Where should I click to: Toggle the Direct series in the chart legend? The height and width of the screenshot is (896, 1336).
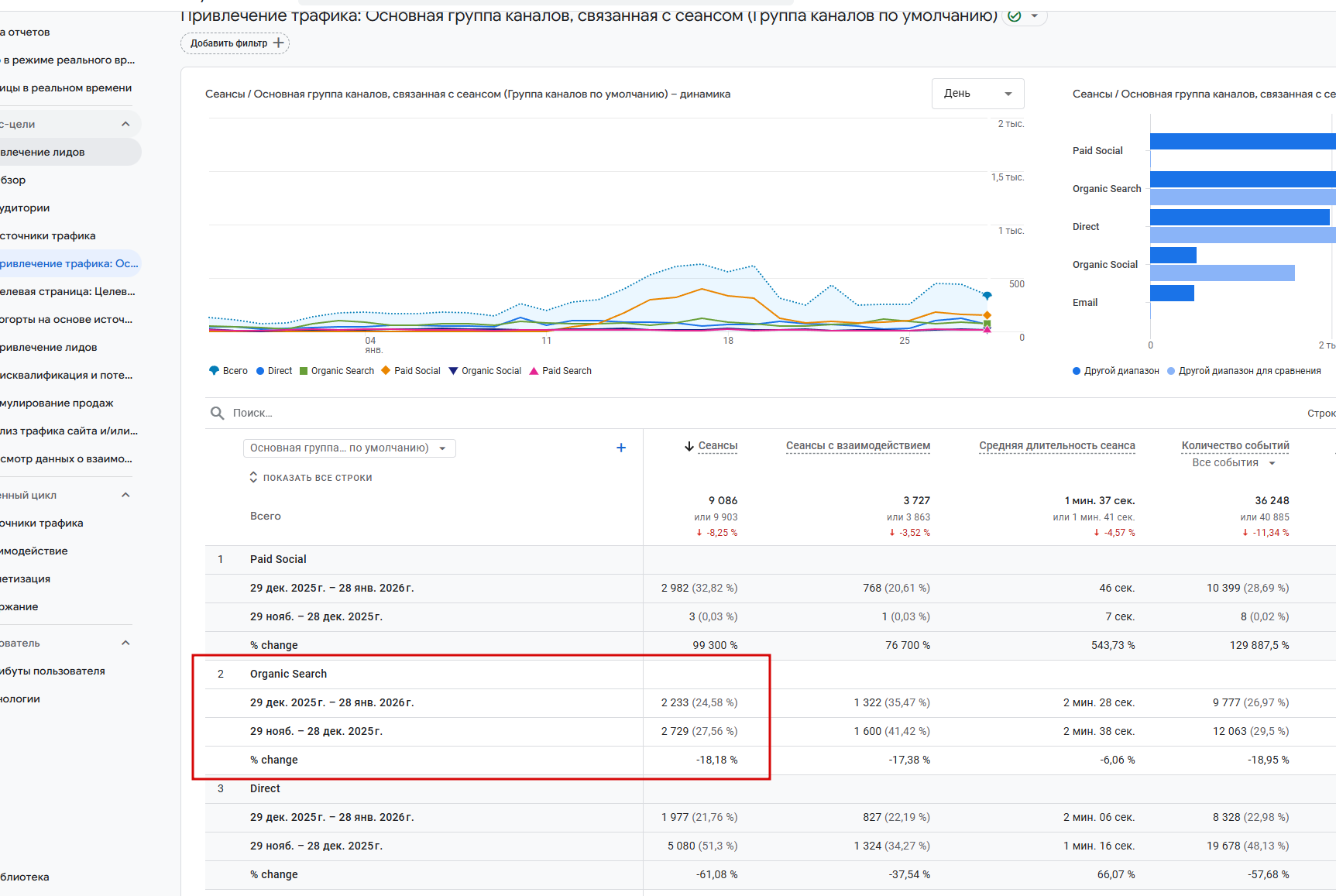tap(274, 371)
